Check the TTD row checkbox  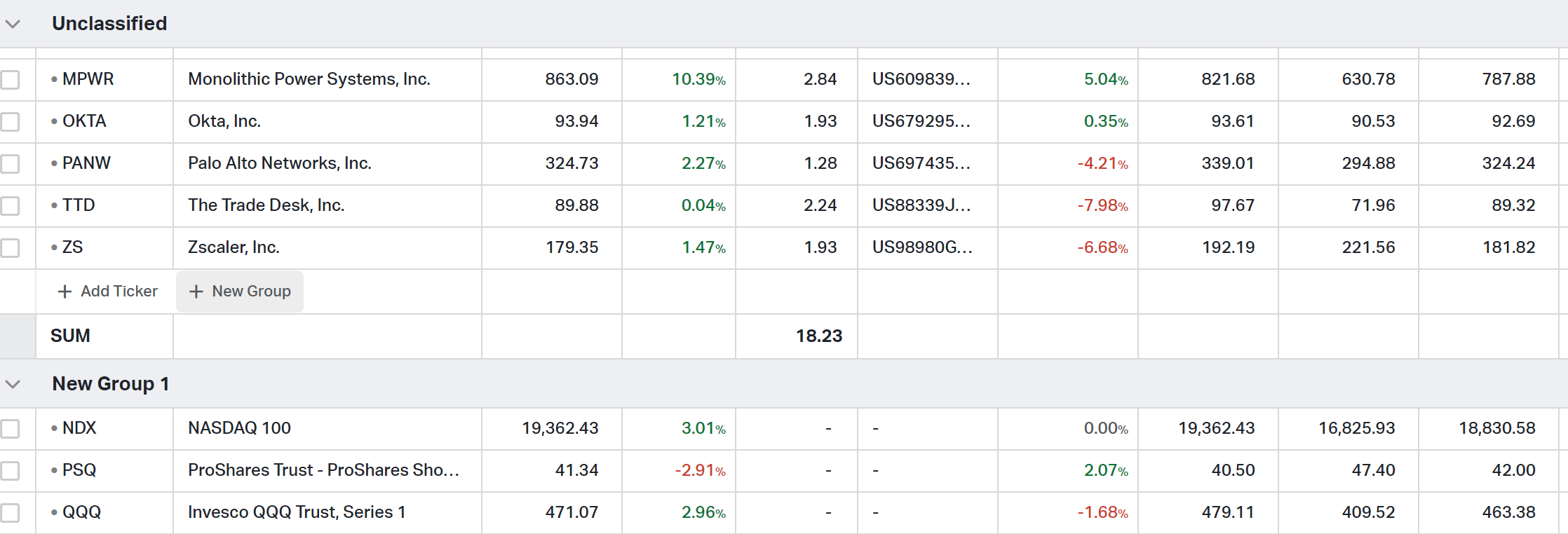(x=10, y=206)
